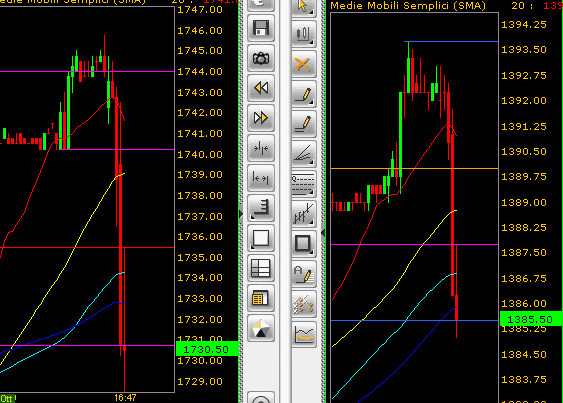
Task: Take a chart snapshot with camera icon
Action: coord(261,58)
